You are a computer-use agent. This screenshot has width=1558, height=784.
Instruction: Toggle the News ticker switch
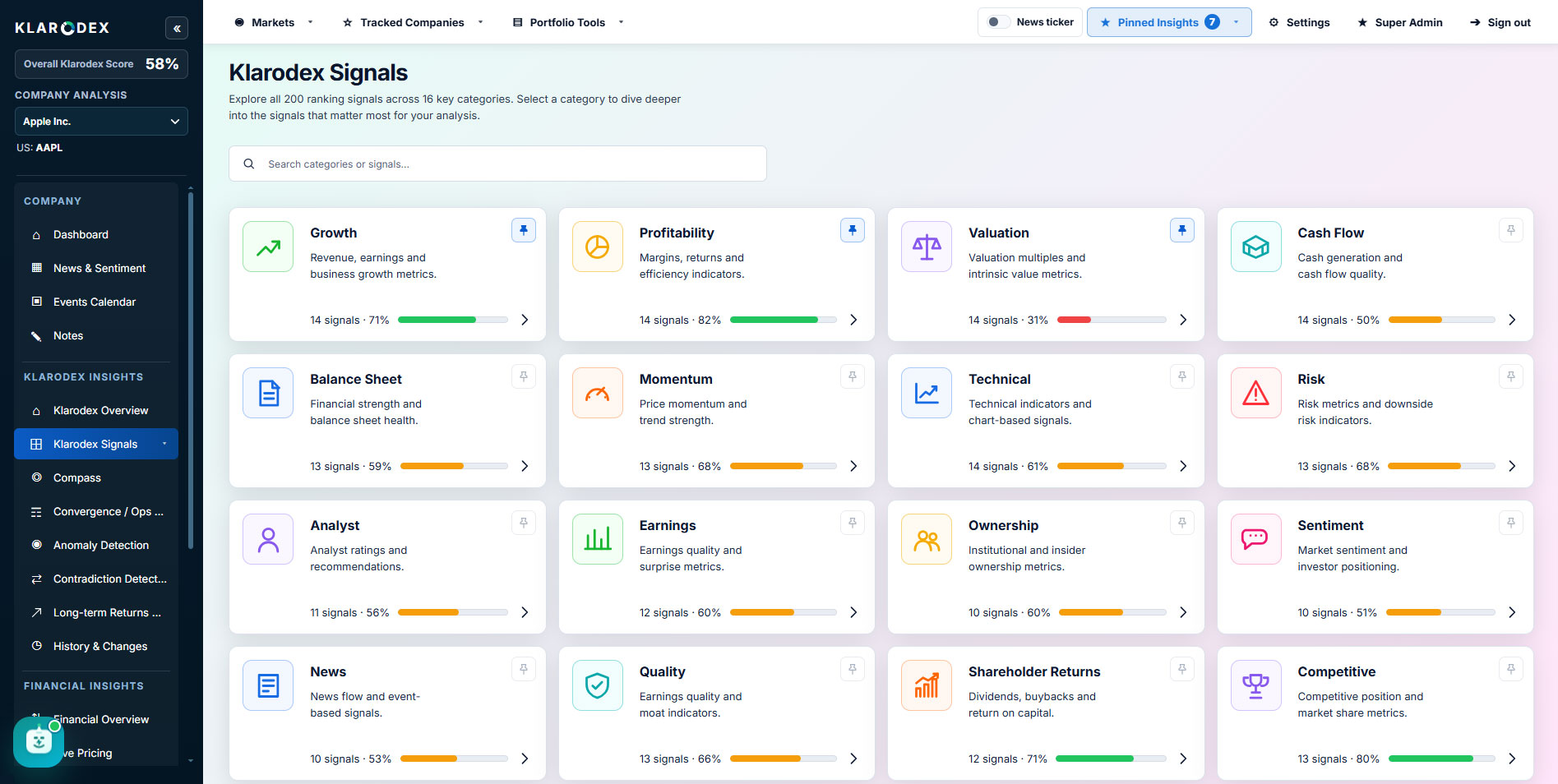pyautogui.click(x=998, y=22)
